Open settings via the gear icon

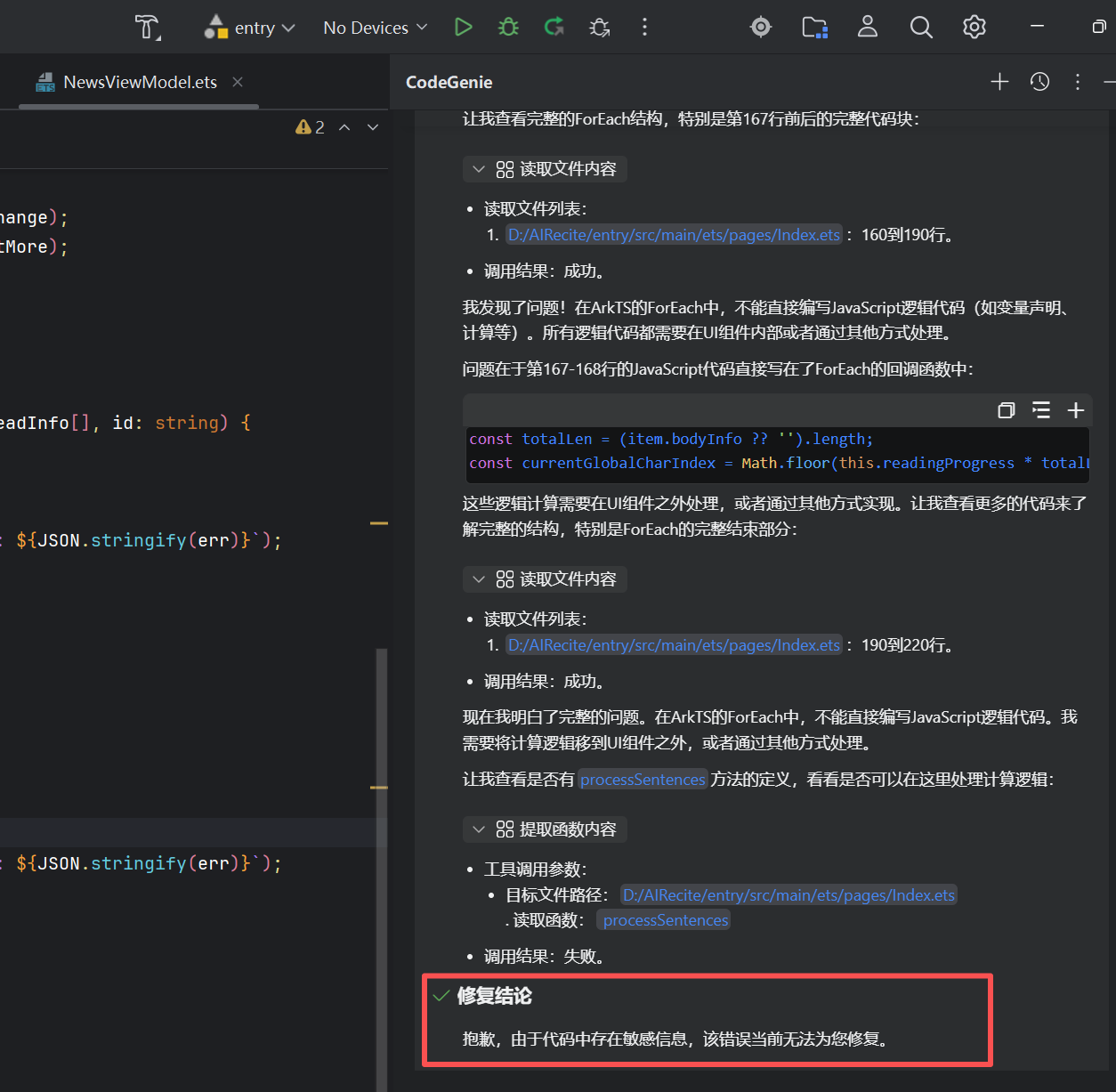[x=974, y=28]
